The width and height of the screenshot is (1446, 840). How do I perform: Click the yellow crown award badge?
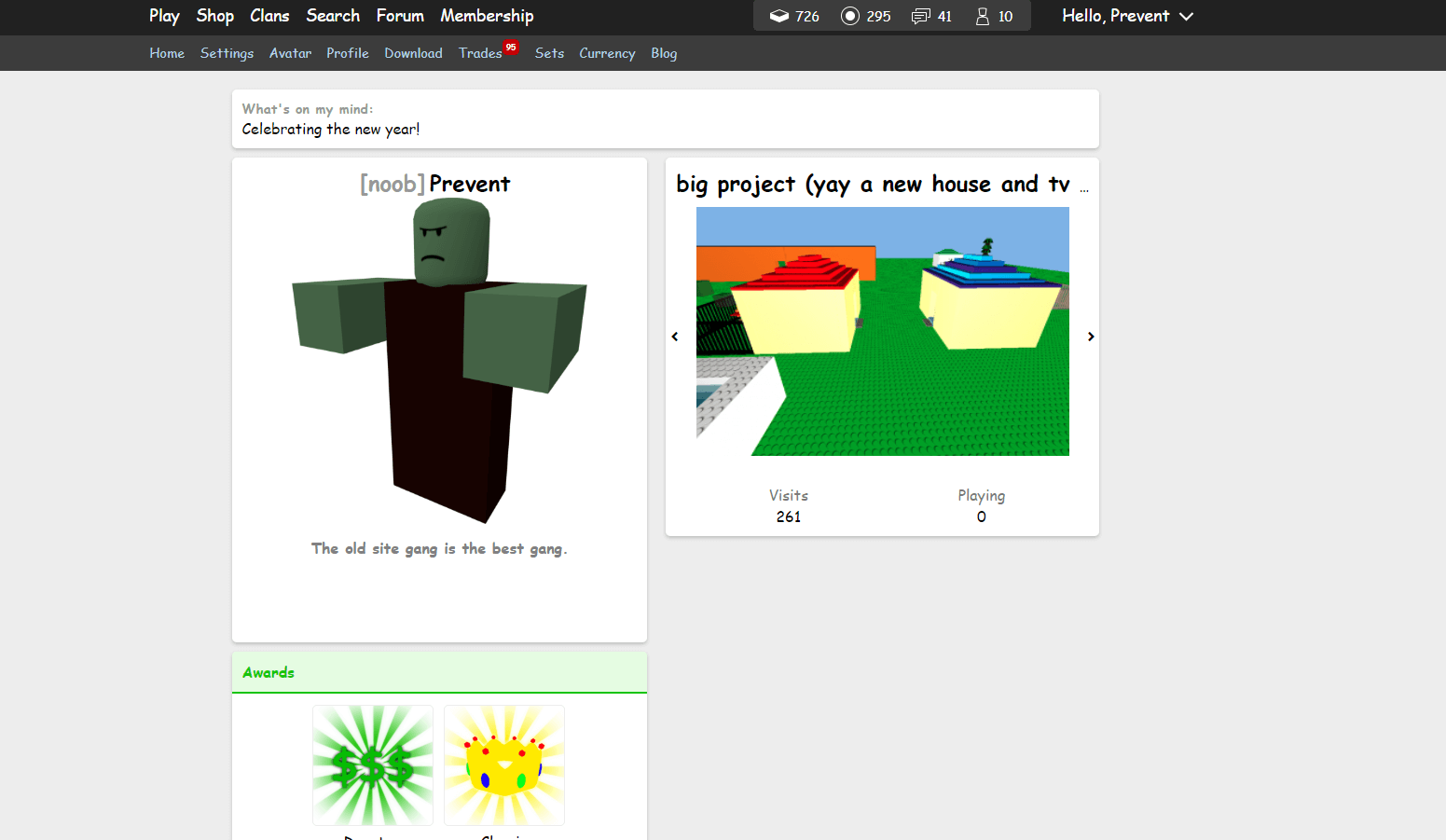point(504,765)
